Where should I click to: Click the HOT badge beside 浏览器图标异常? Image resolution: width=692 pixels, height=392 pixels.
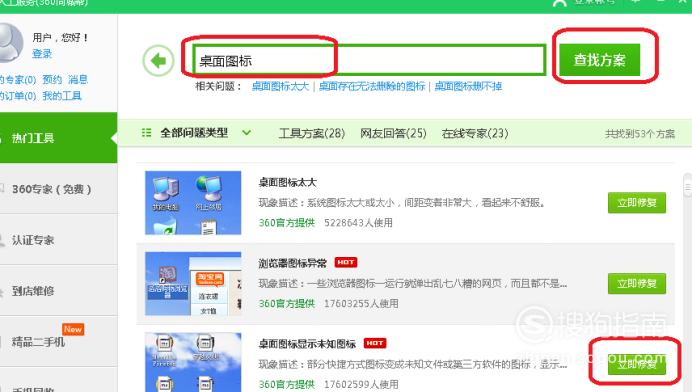point(346,262)
